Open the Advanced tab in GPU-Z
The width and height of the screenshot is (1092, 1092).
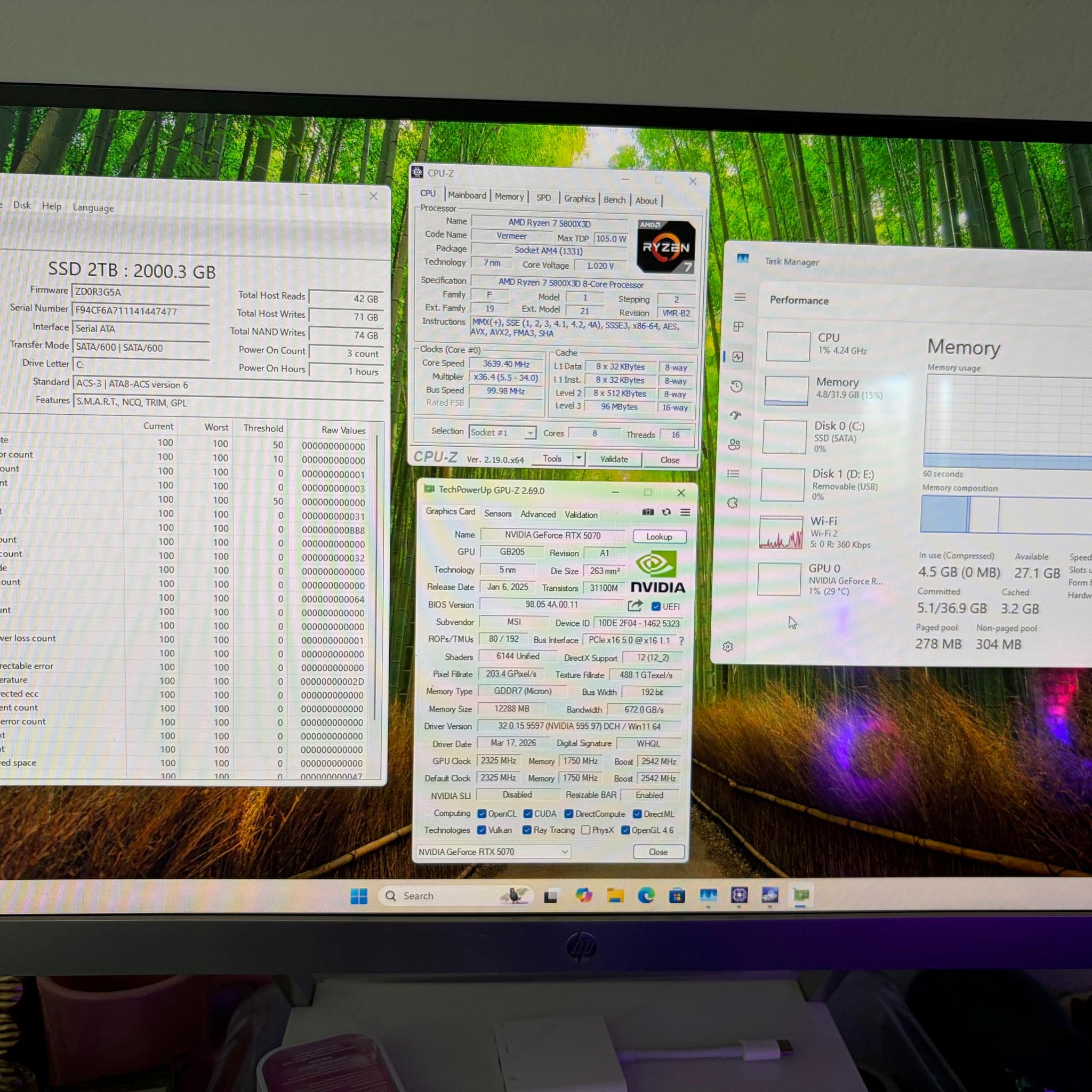538,514
